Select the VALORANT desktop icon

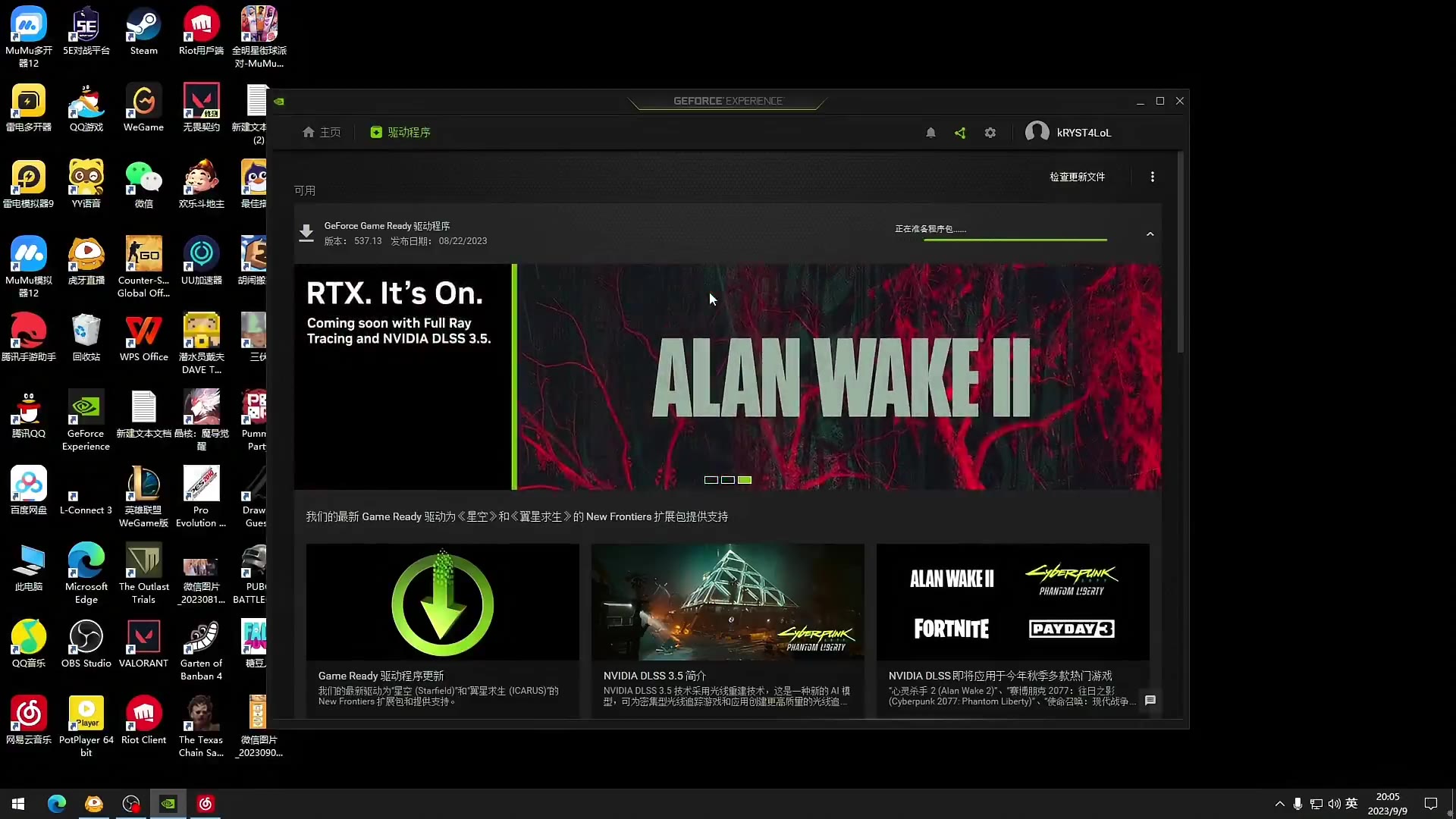[143, 645]
